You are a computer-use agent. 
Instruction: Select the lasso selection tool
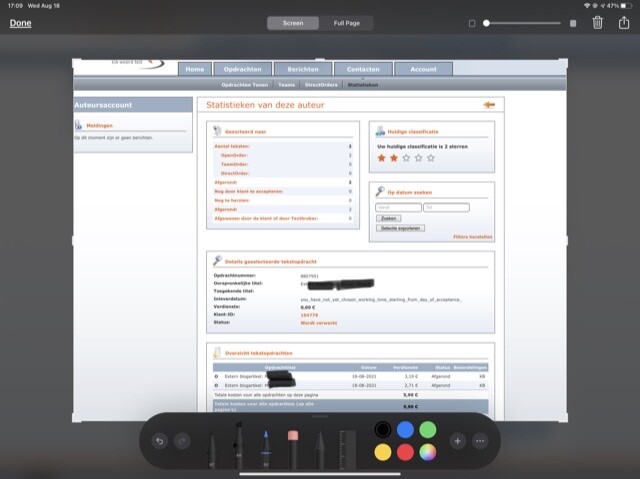[320, 450]
